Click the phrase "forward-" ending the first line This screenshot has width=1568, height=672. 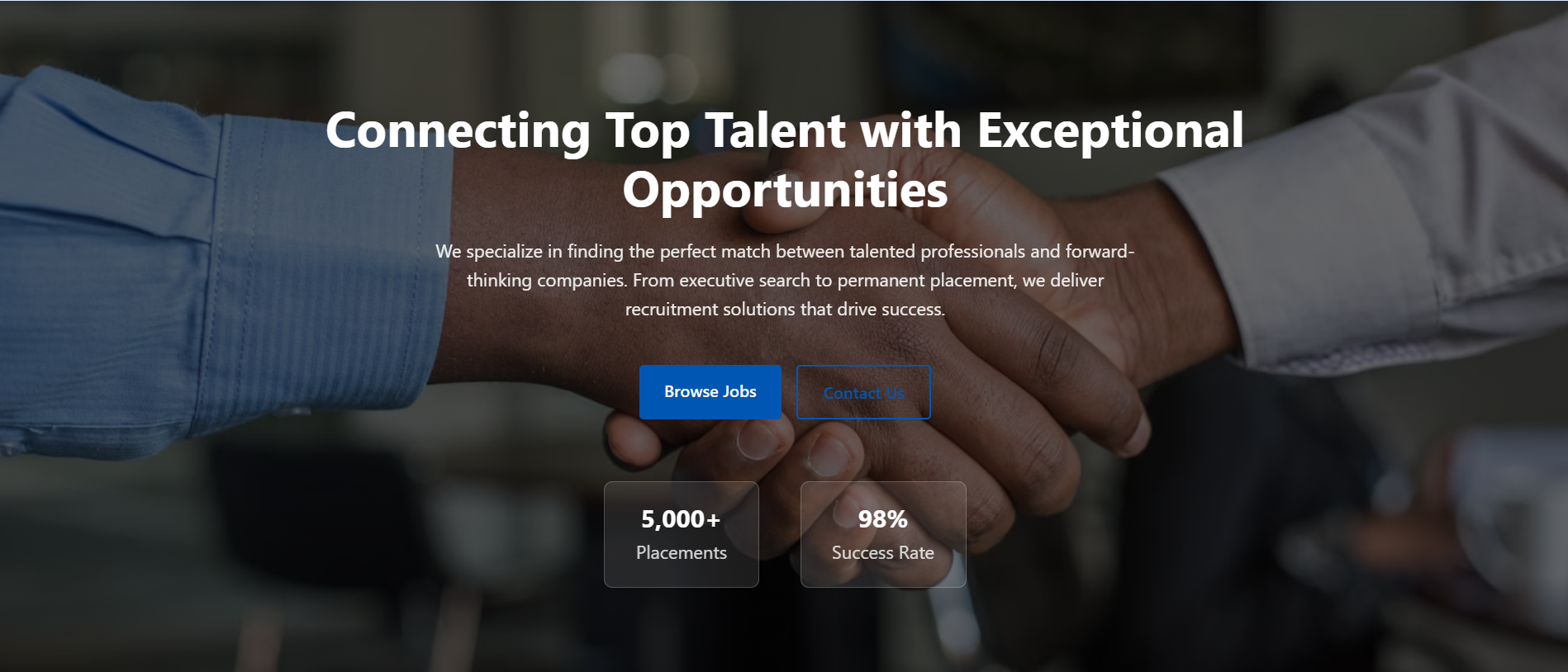coord(1100,251)
